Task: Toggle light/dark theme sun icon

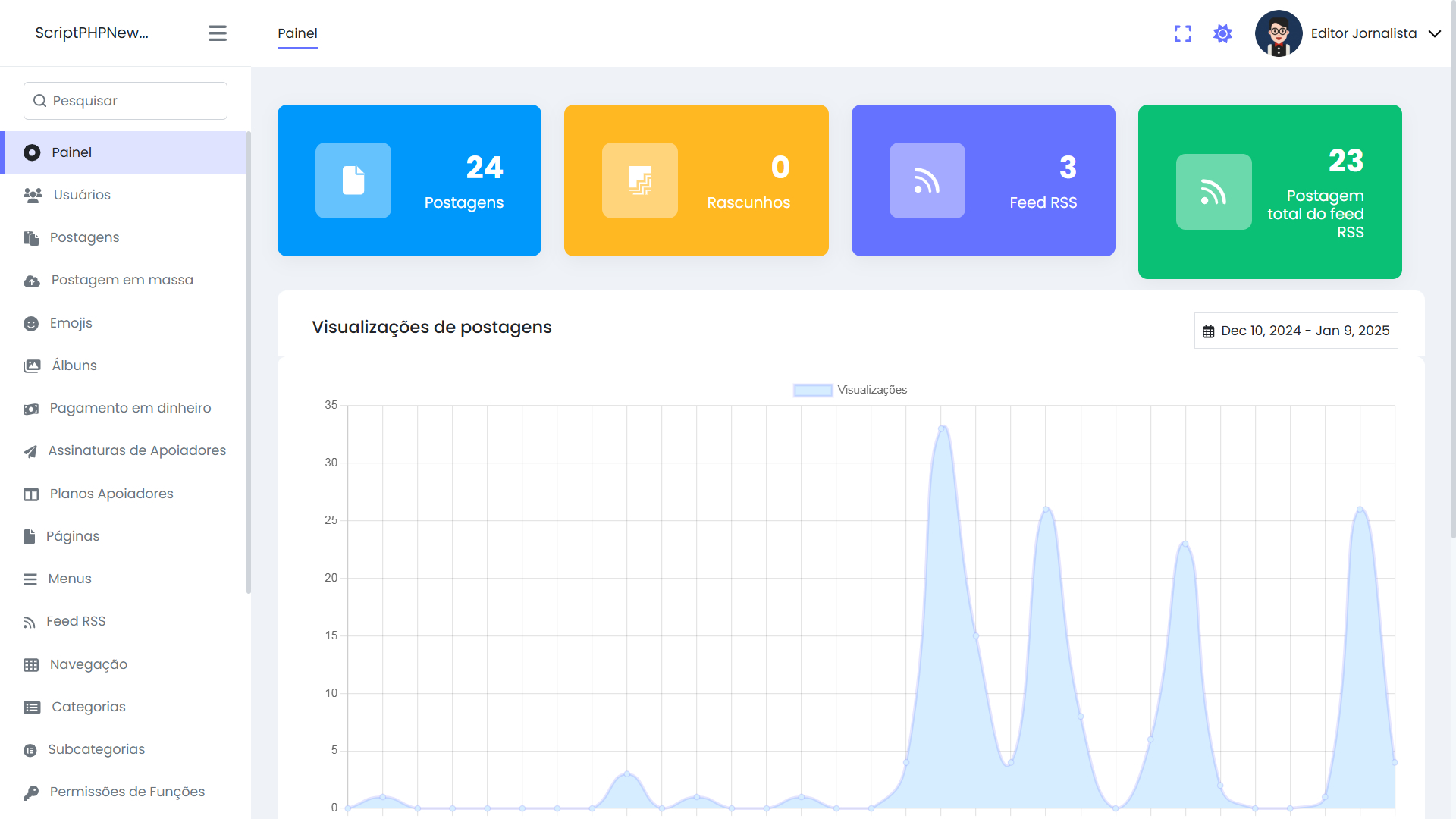Action: [x=1222, y=33]
